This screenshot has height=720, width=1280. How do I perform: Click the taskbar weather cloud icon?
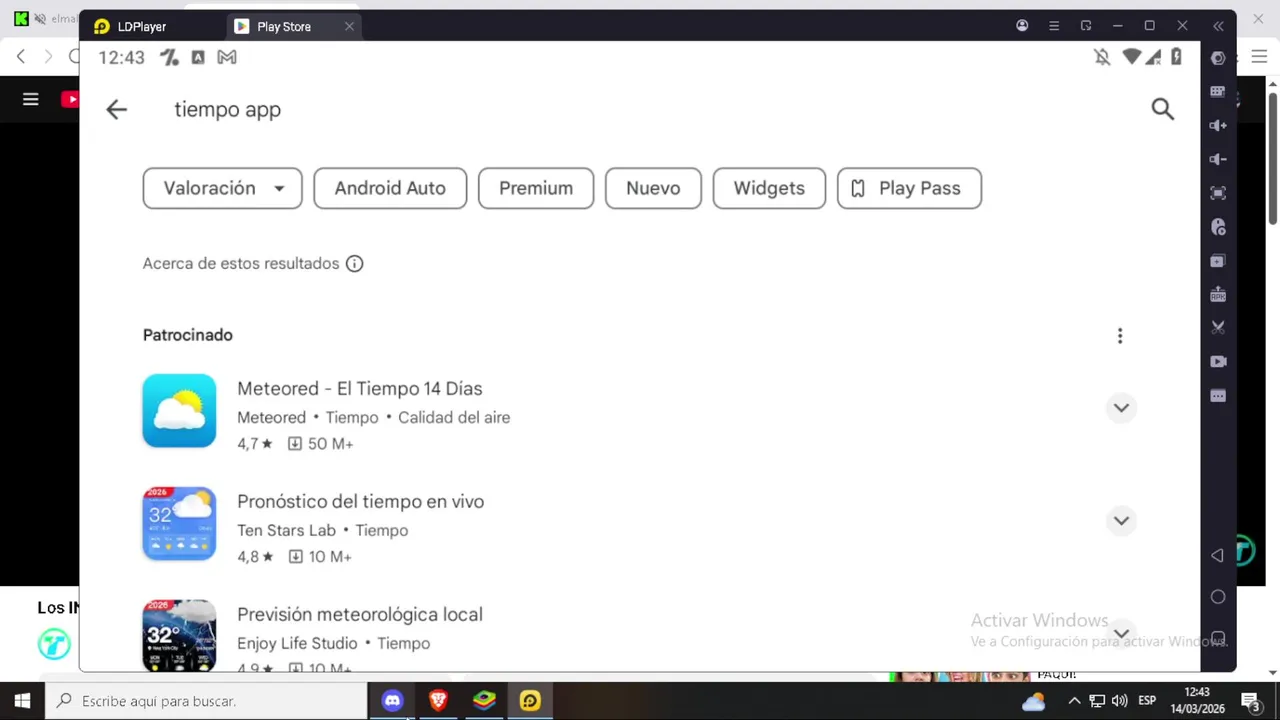point(1034,701)
